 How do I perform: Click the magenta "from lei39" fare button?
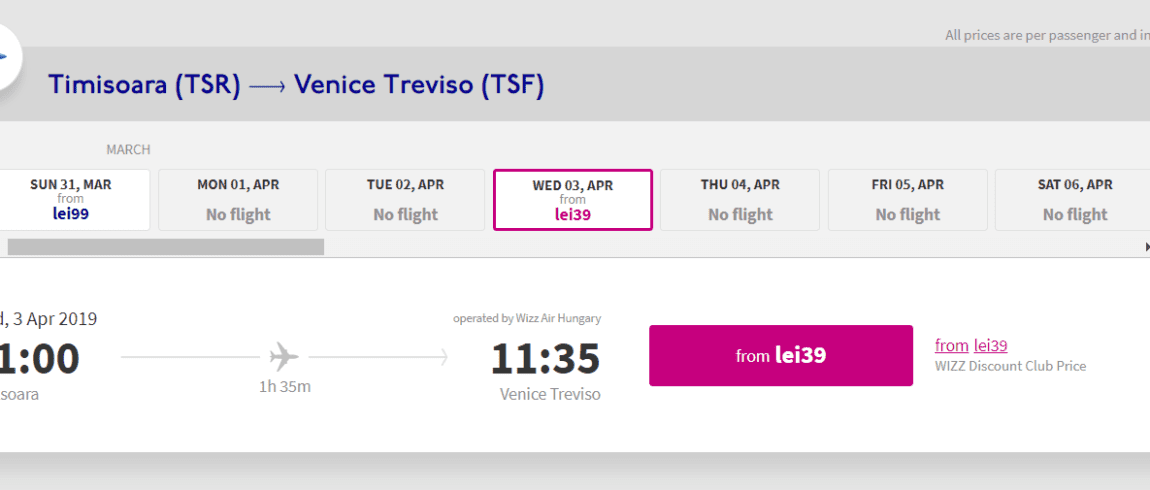pos(781,356)
